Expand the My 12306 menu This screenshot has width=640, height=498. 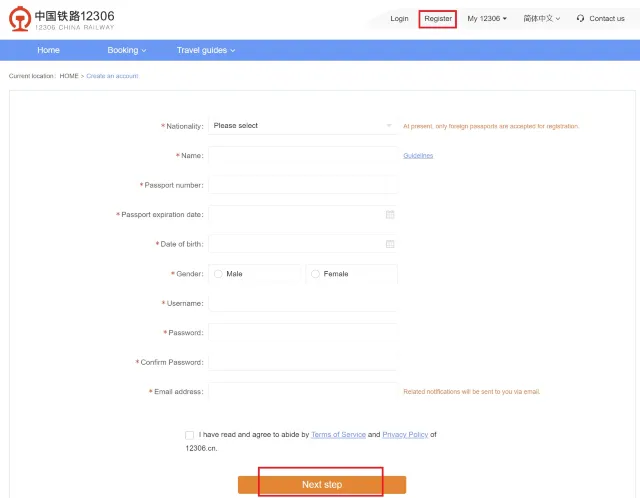(x=487, y=18)
